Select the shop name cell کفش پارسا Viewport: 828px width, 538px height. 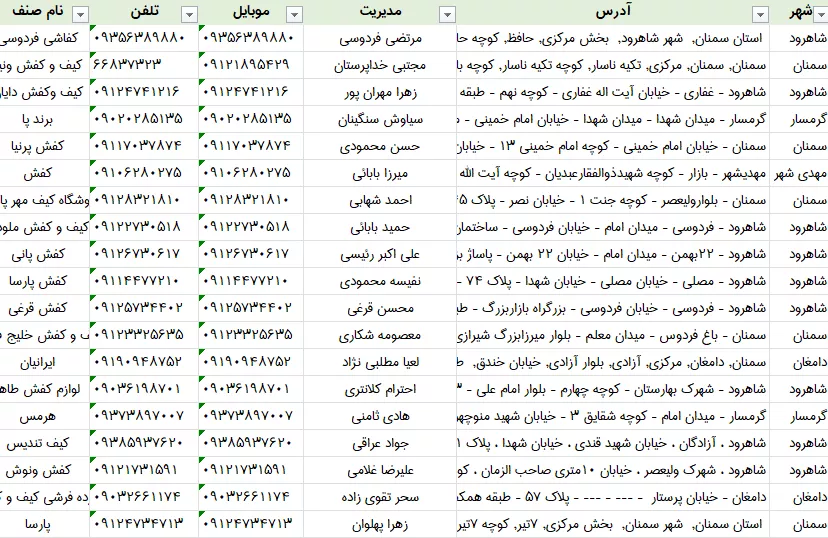coord(45,281)
